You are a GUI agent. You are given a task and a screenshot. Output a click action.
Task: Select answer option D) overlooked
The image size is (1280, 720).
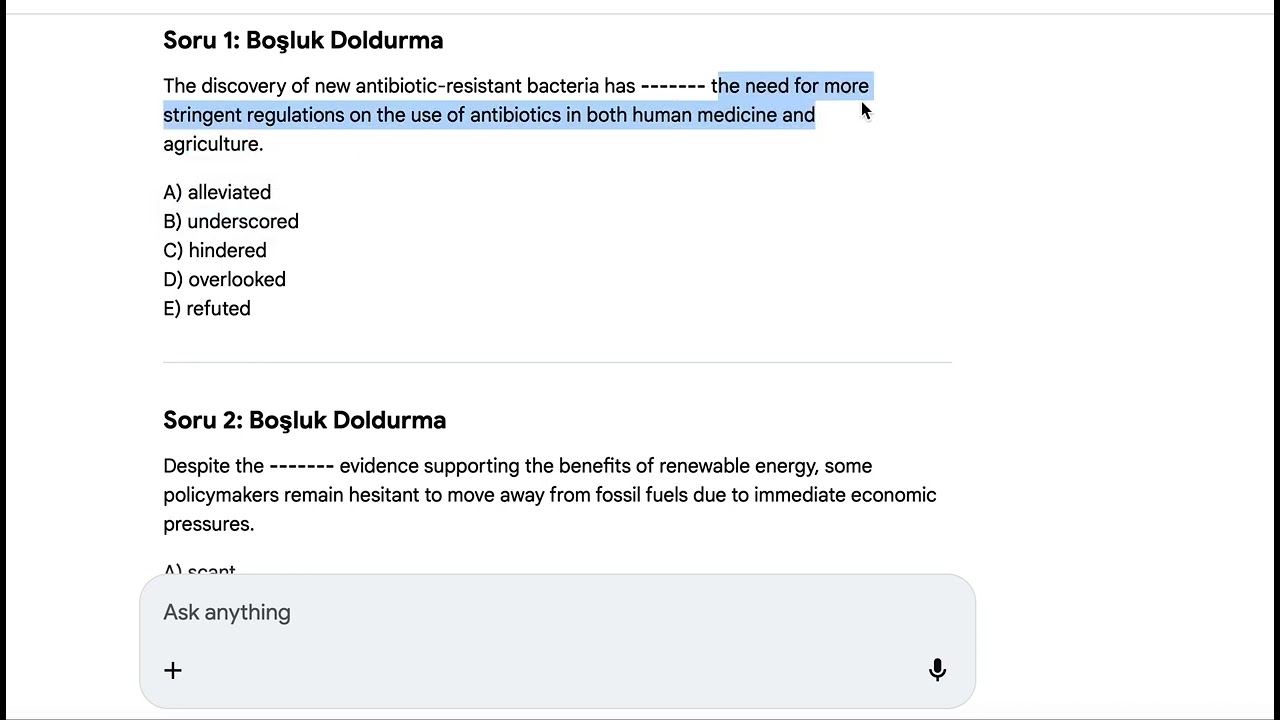click(224, 279)
